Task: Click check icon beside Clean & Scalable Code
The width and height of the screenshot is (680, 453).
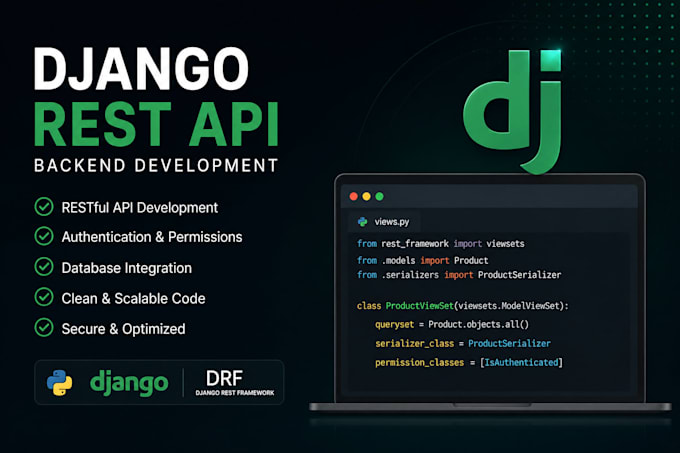Action: (44, 297)
